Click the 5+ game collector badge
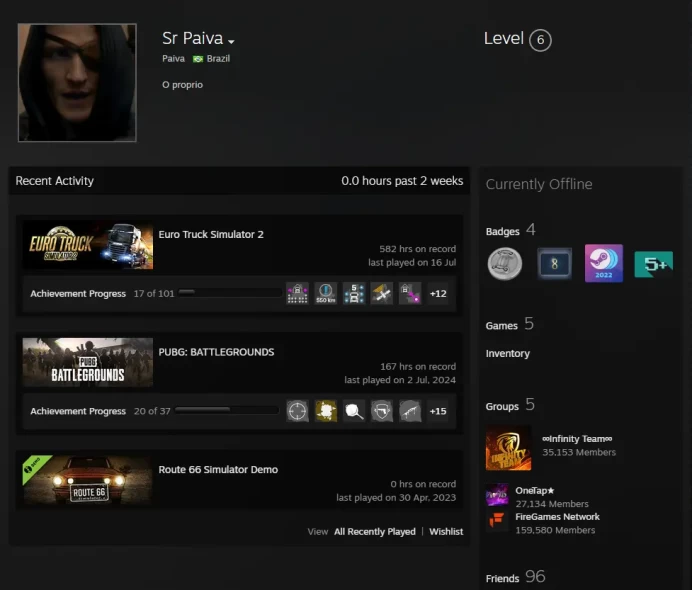The height and width of the screenshot is (590, 692). (x=654, y=264)
